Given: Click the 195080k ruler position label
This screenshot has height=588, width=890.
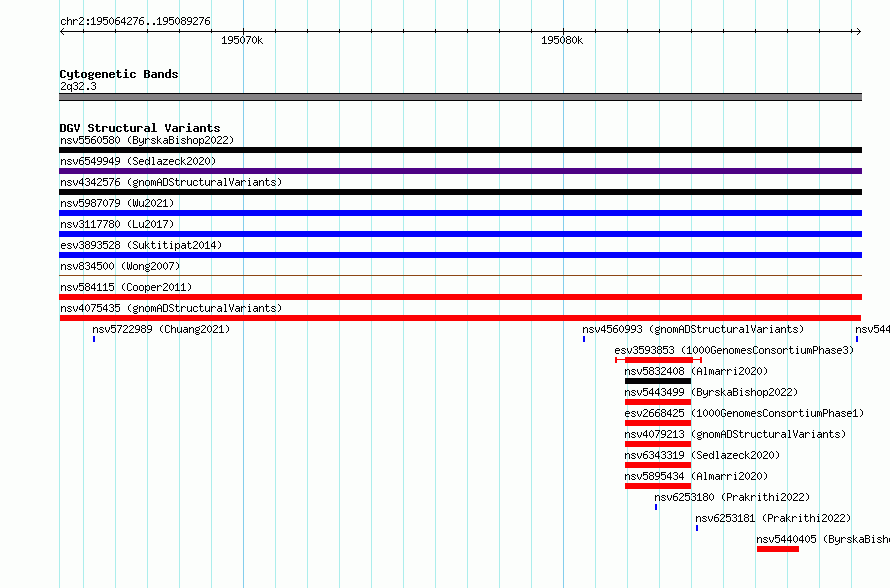Looking at the screenshot, I should click(x=562, y=40).
